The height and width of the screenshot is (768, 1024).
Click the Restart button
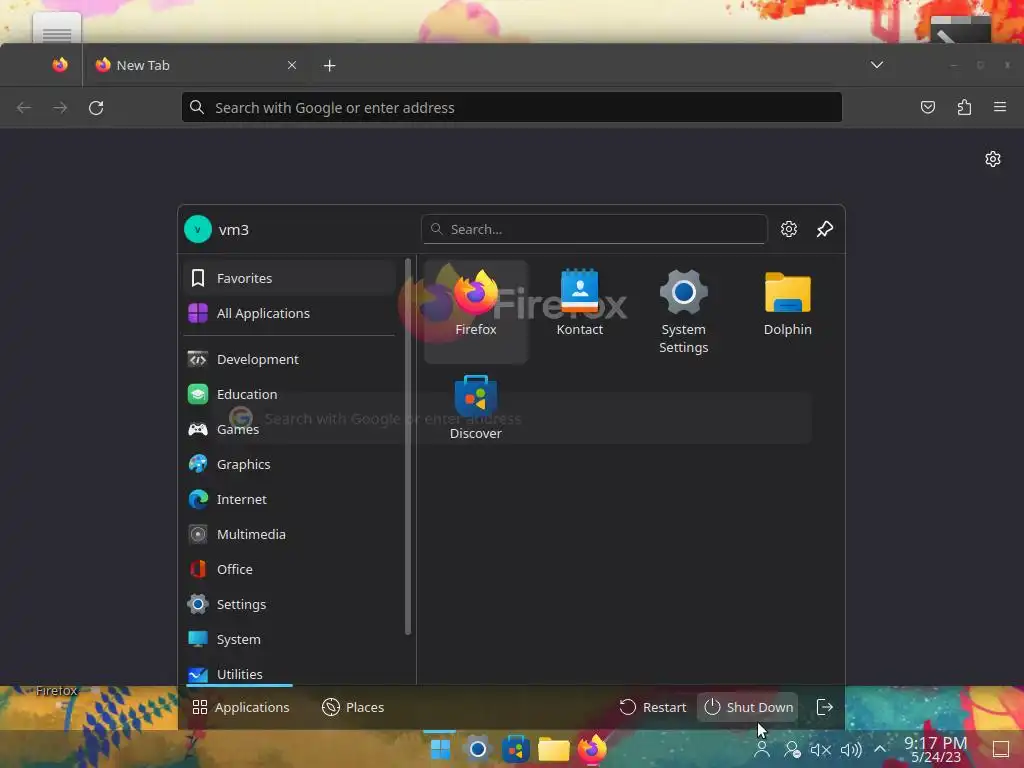(x=652, y=707)
